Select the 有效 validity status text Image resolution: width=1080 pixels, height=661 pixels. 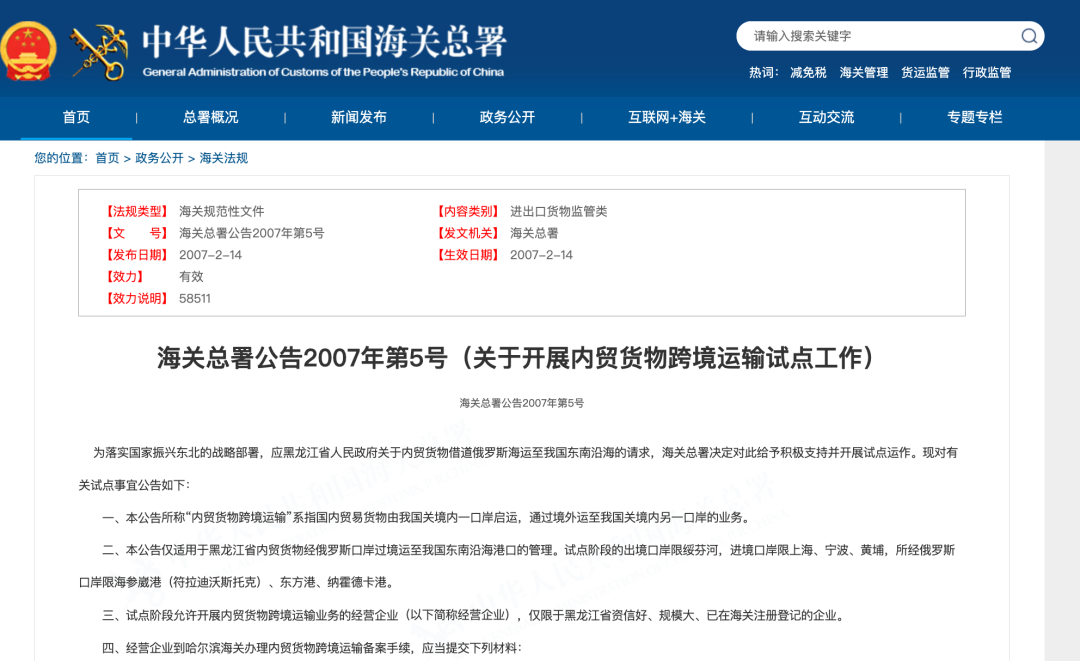[191, 277]
